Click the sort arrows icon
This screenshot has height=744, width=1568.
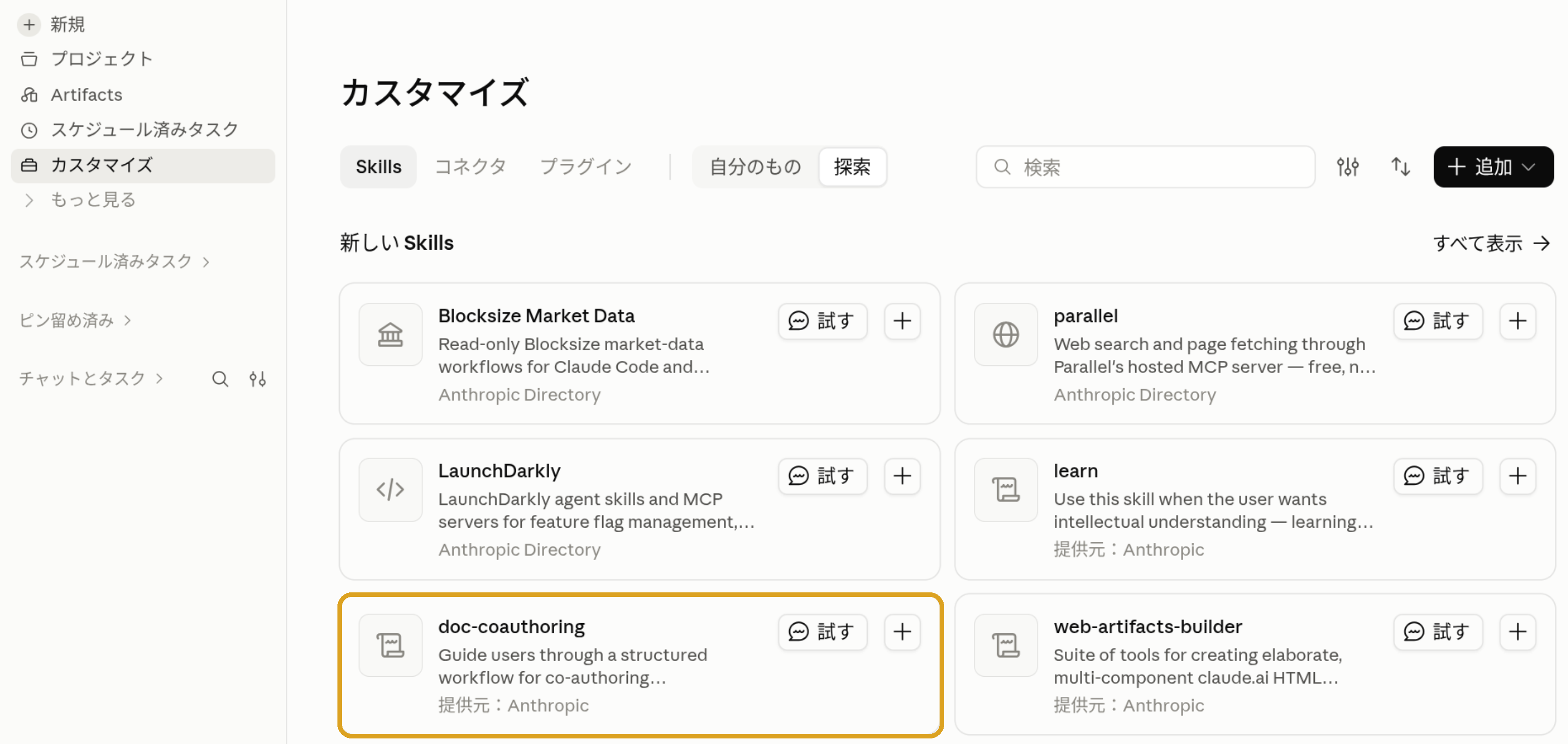1400,167
